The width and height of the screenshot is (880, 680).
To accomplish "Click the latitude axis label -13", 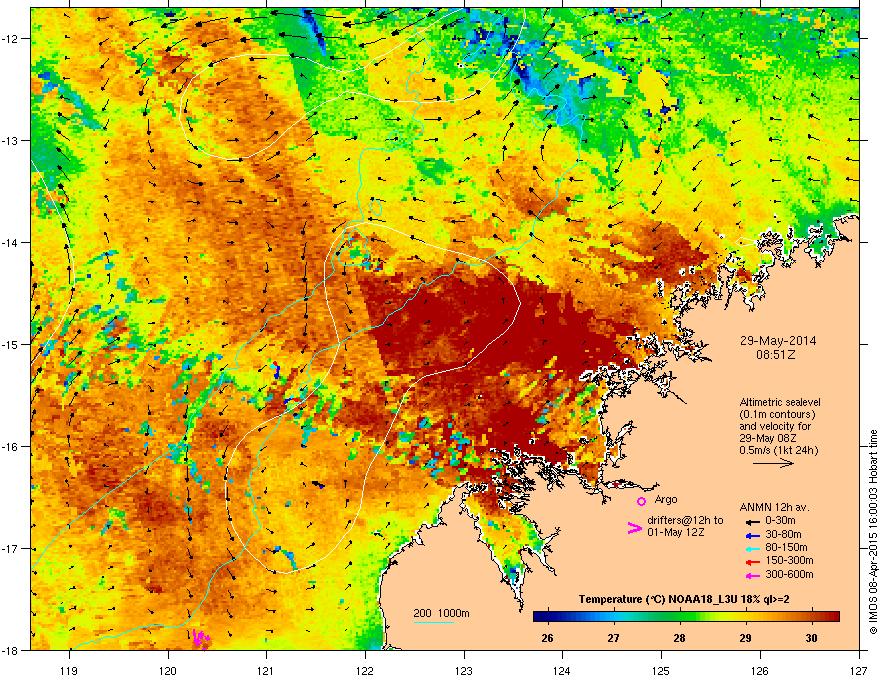I will pos(10,141).
